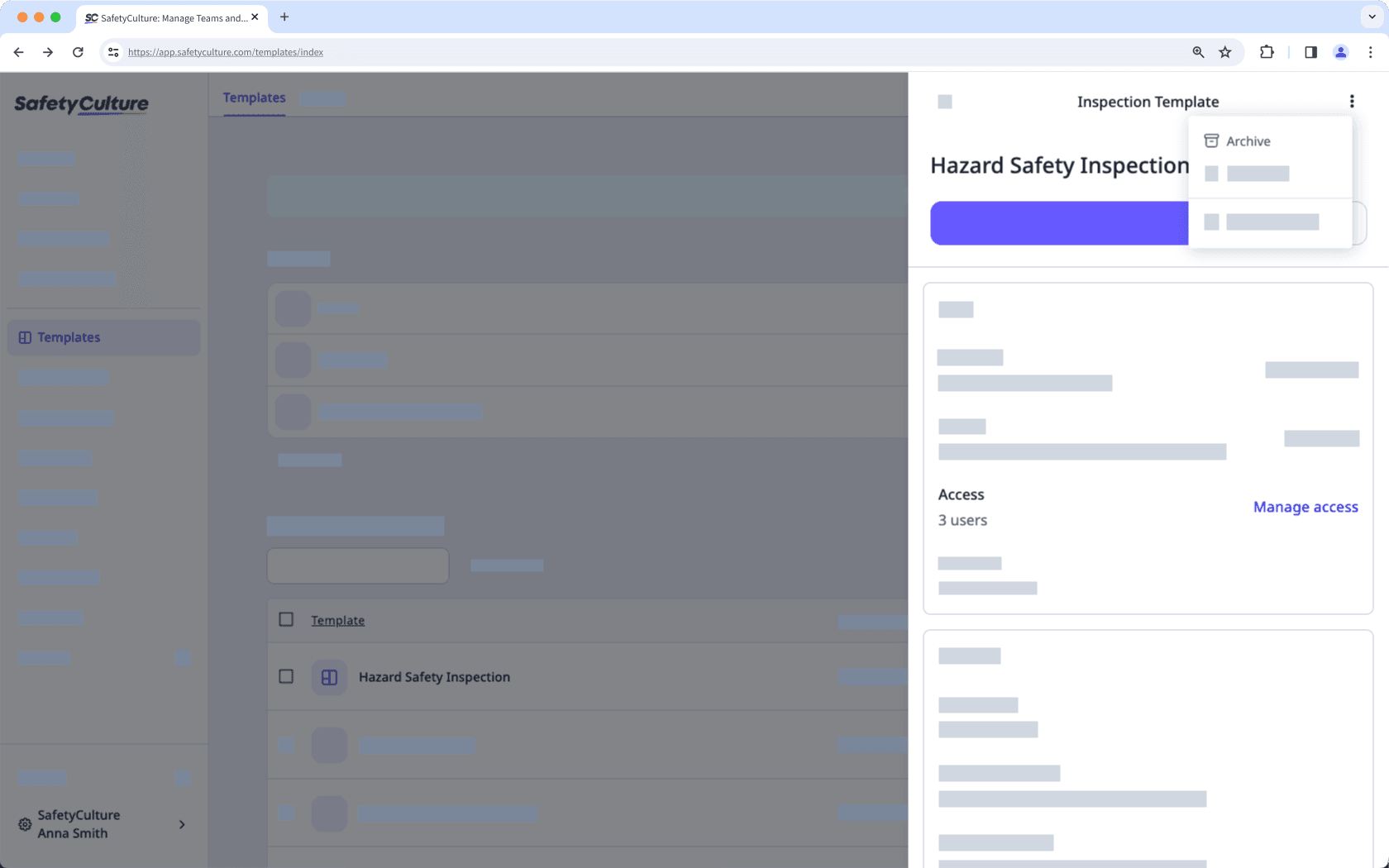The height and width of the screenshot is (868, 1389).
Task: Expand the SafetyCulture Anna Smith account chevron
Action: pyautogui.click(x=182, y=824)
